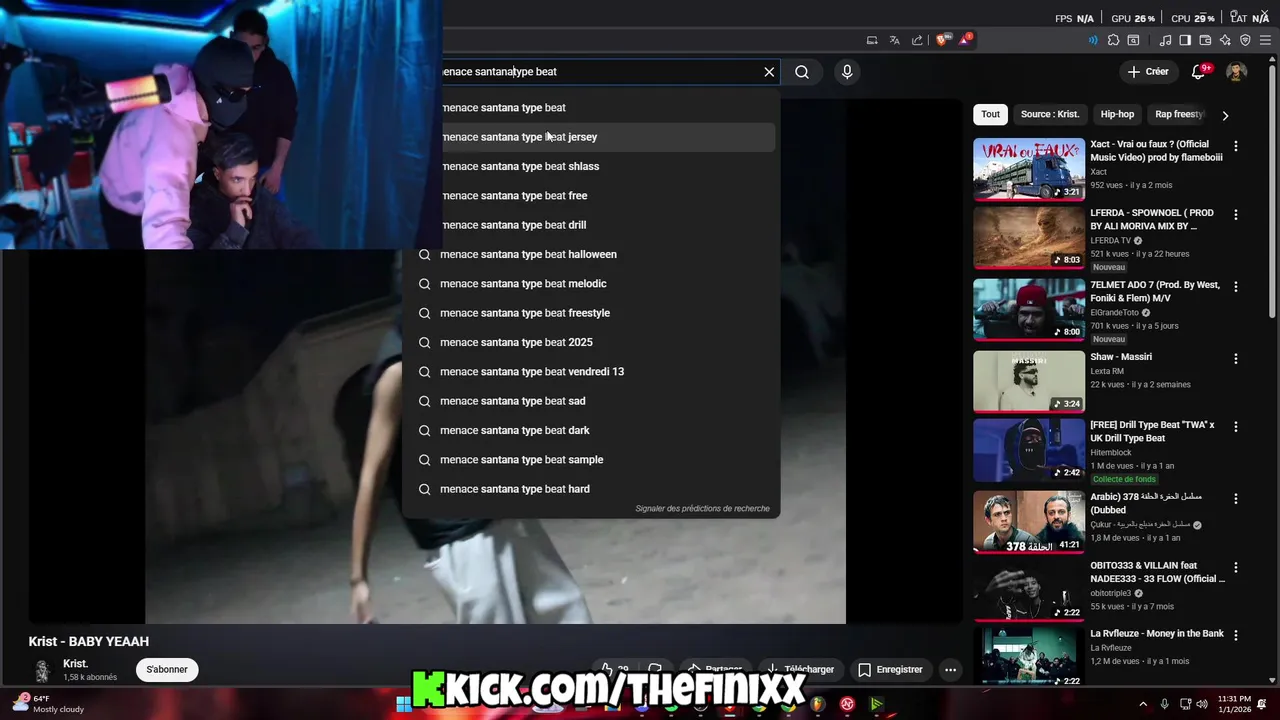Open YouTube notifications bell
1280x720 pixels.
(x=1198, y=72)
